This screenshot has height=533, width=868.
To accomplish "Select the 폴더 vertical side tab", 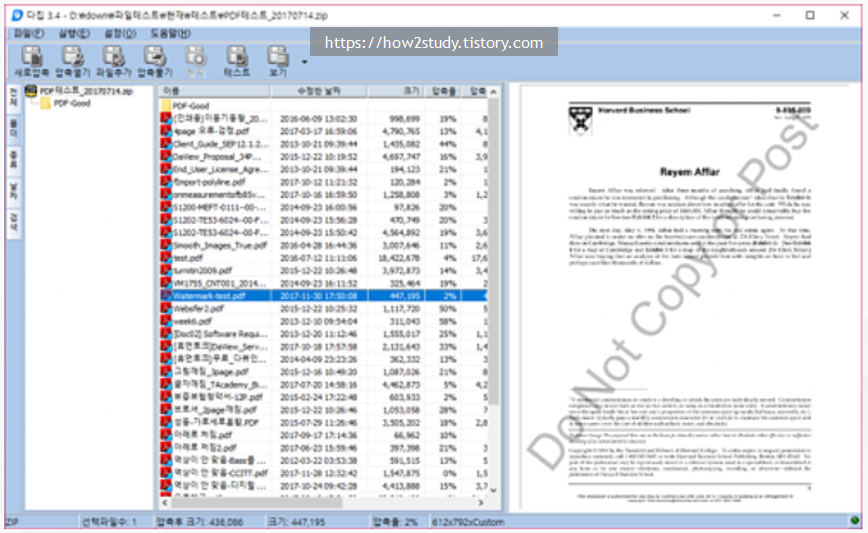I will [14, 129].
